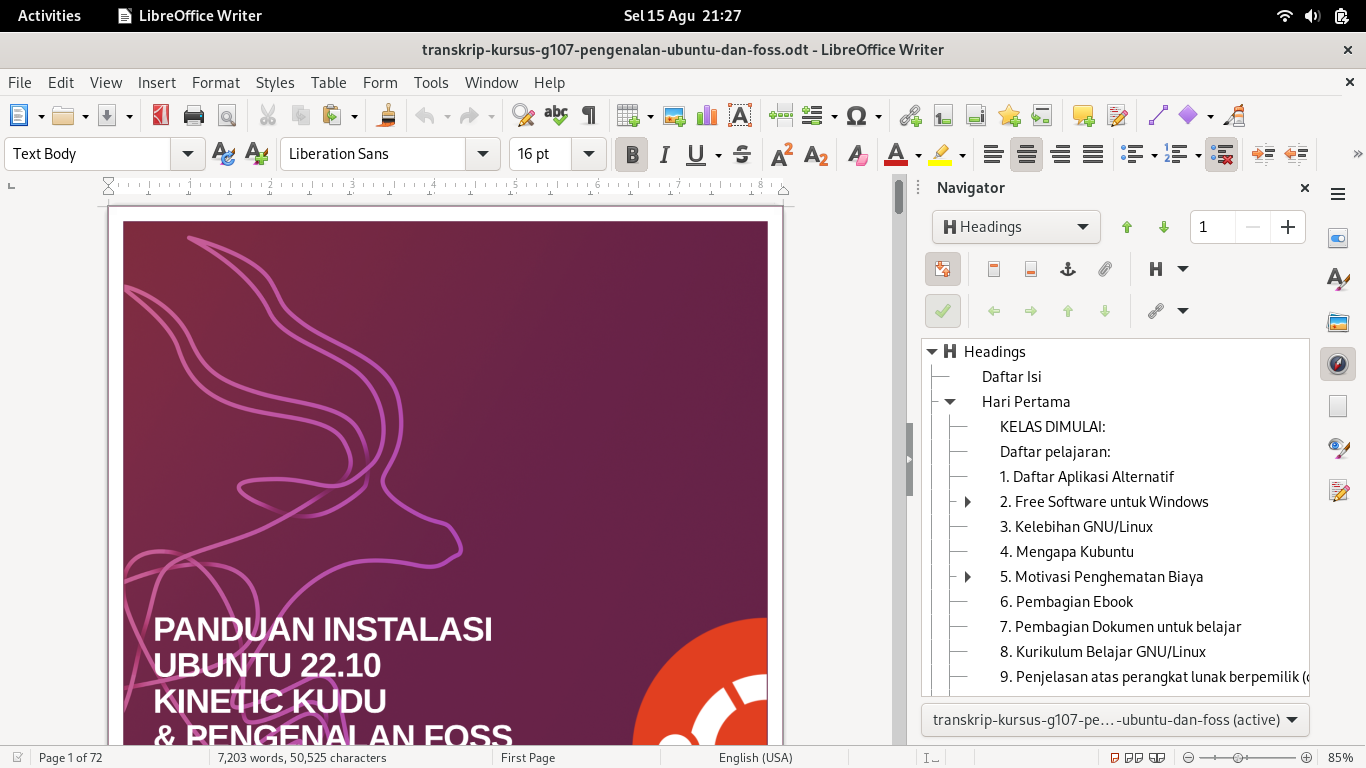This screenshot has height=768, width=1366.
Task: Open Navigate By Headings dropdown
Action: point(1016,227)
